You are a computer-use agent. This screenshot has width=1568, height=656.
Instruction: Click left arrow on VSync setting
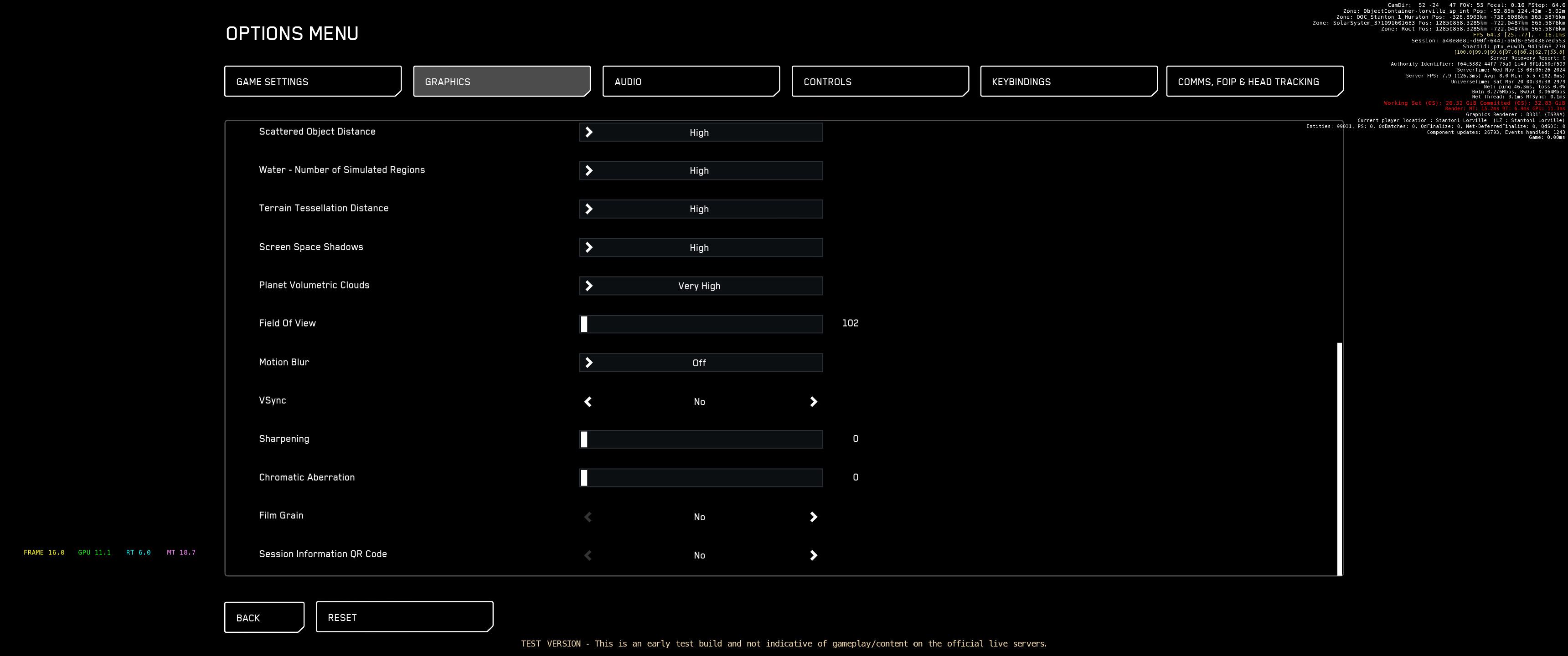tap(588, 402)
